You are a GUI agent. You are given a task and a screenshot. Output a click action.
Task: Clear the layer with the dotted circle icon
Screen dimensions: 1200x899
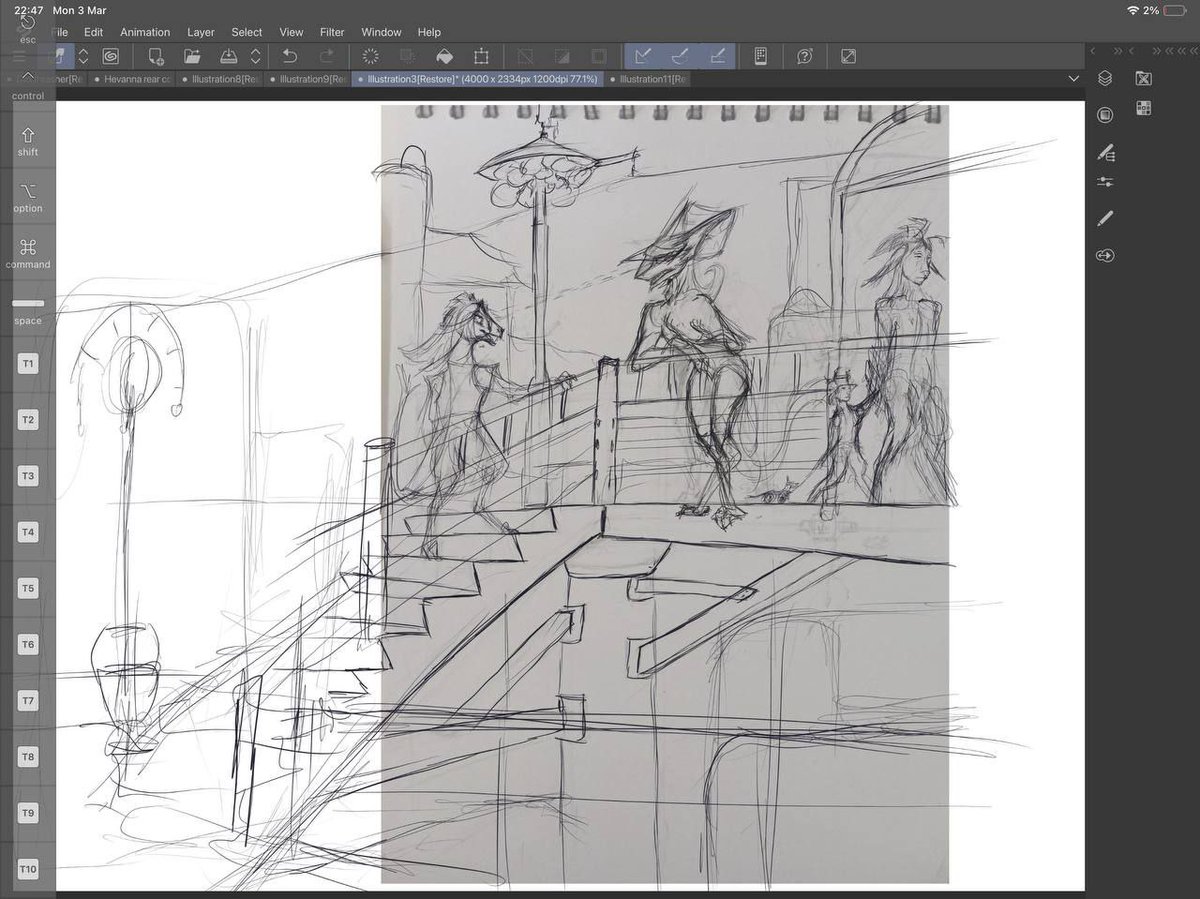point(371,56)
